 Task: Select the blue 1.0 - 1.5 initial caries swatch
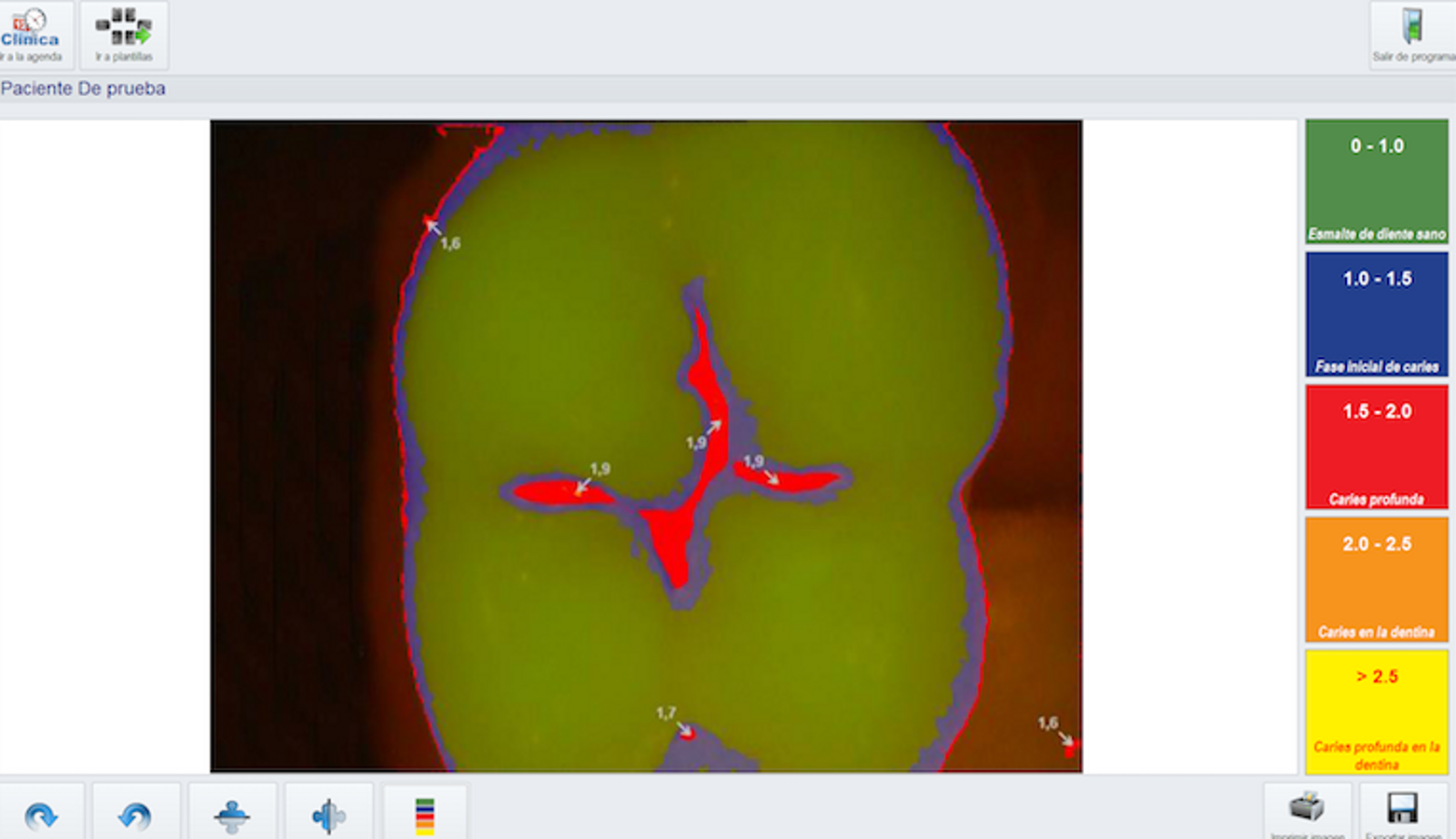pos(1376,314)
